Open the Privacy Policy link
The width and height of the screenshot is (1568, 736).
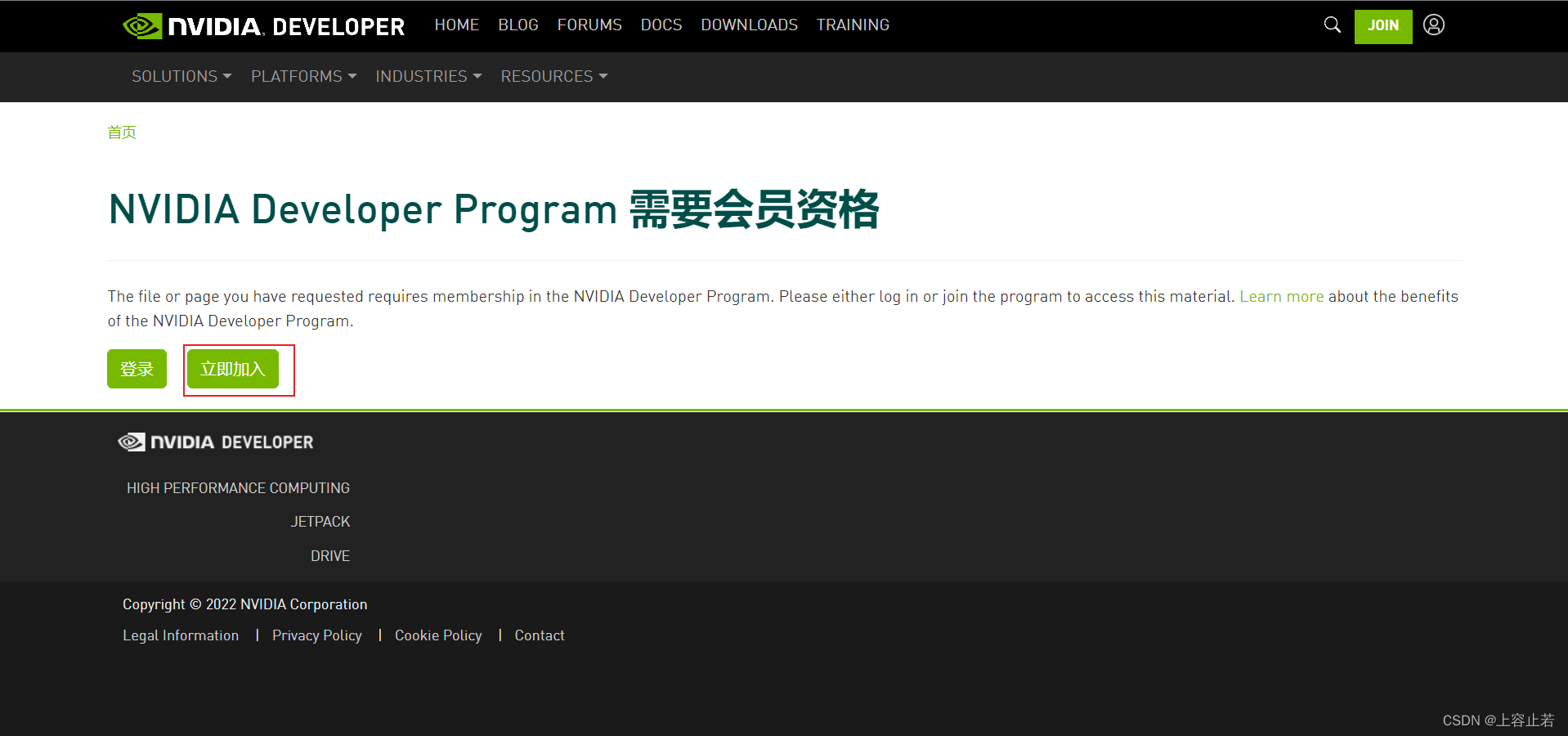click(316, 635)
